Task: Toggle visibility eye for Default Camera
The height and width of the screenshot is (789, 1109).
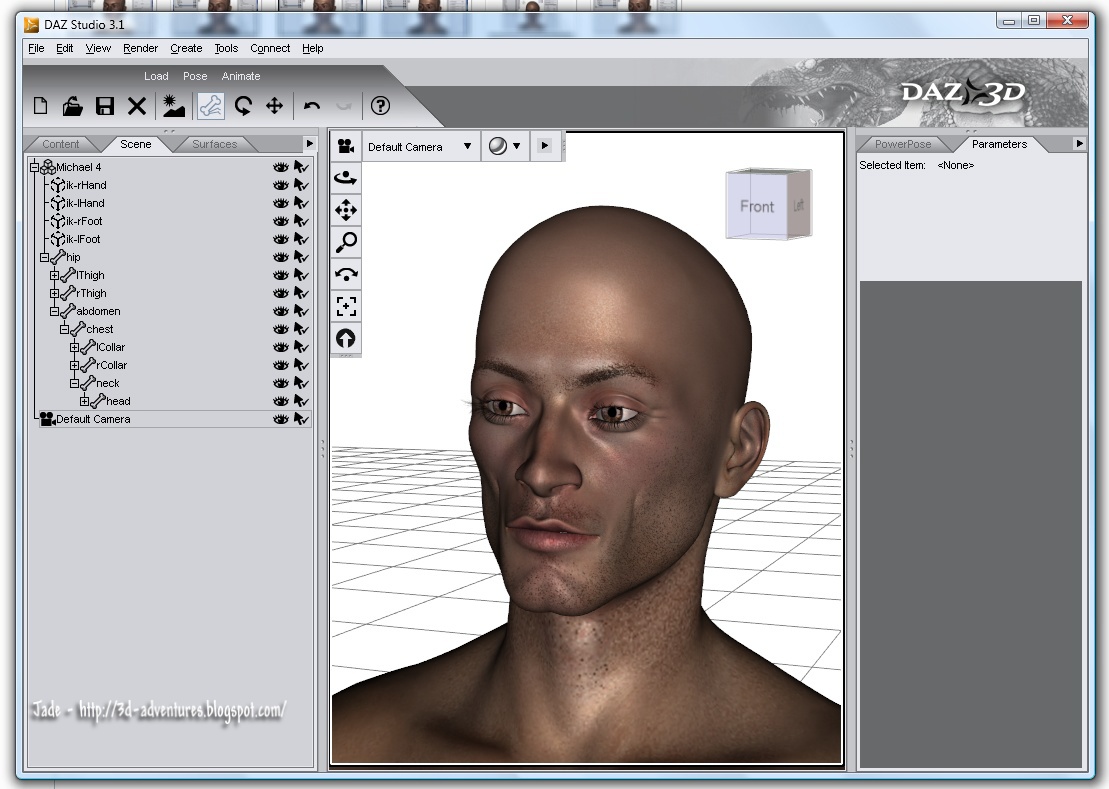Action: (x=281, y=419)
